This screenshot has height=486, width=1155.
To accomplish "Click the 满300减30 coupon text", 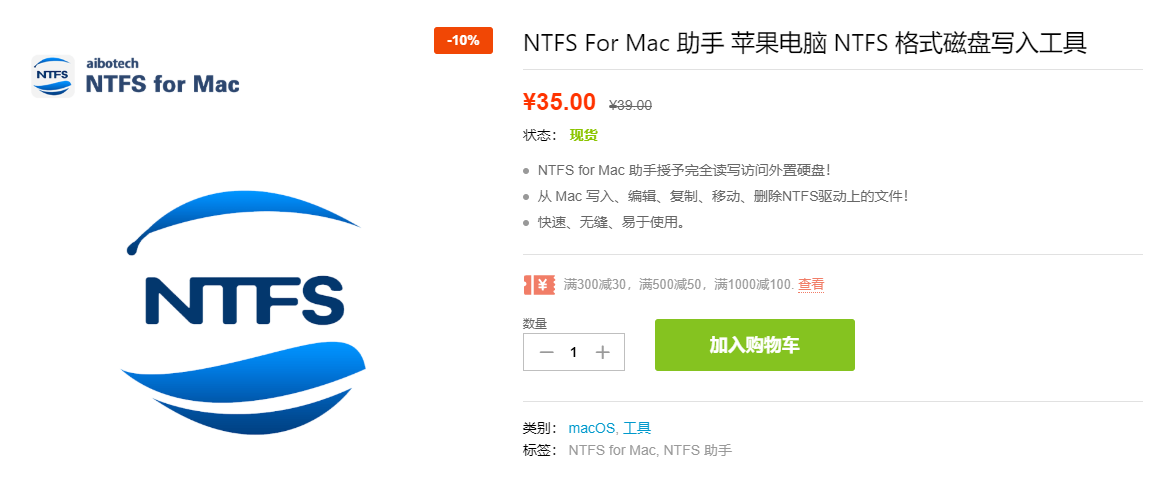I will pyautogui.click(x=594, y=284).
